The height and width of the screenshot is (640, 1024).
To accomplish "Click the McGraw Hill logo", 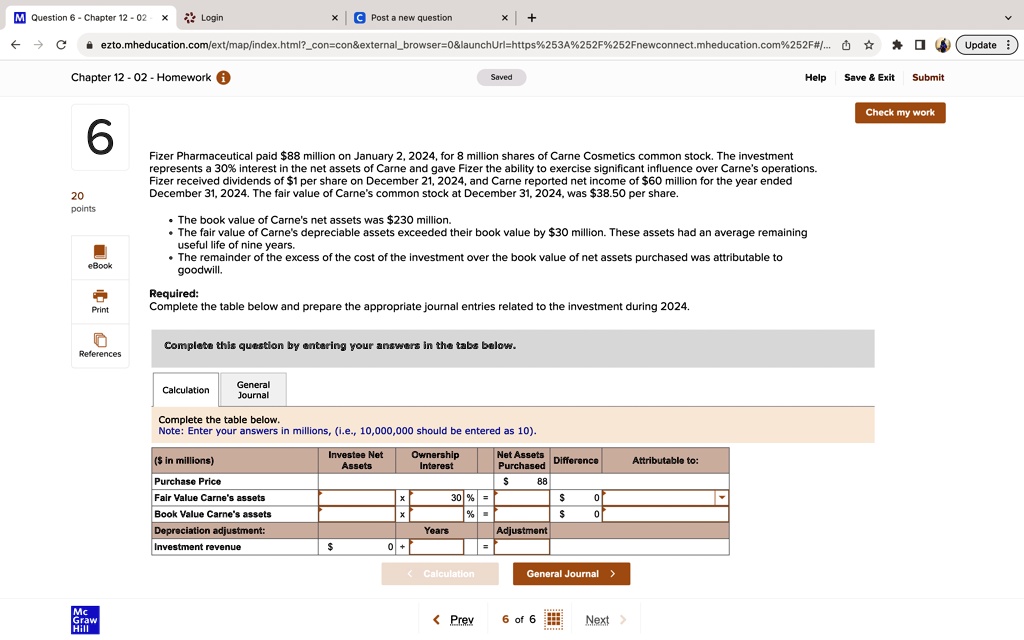I will (x=85, y=620).
